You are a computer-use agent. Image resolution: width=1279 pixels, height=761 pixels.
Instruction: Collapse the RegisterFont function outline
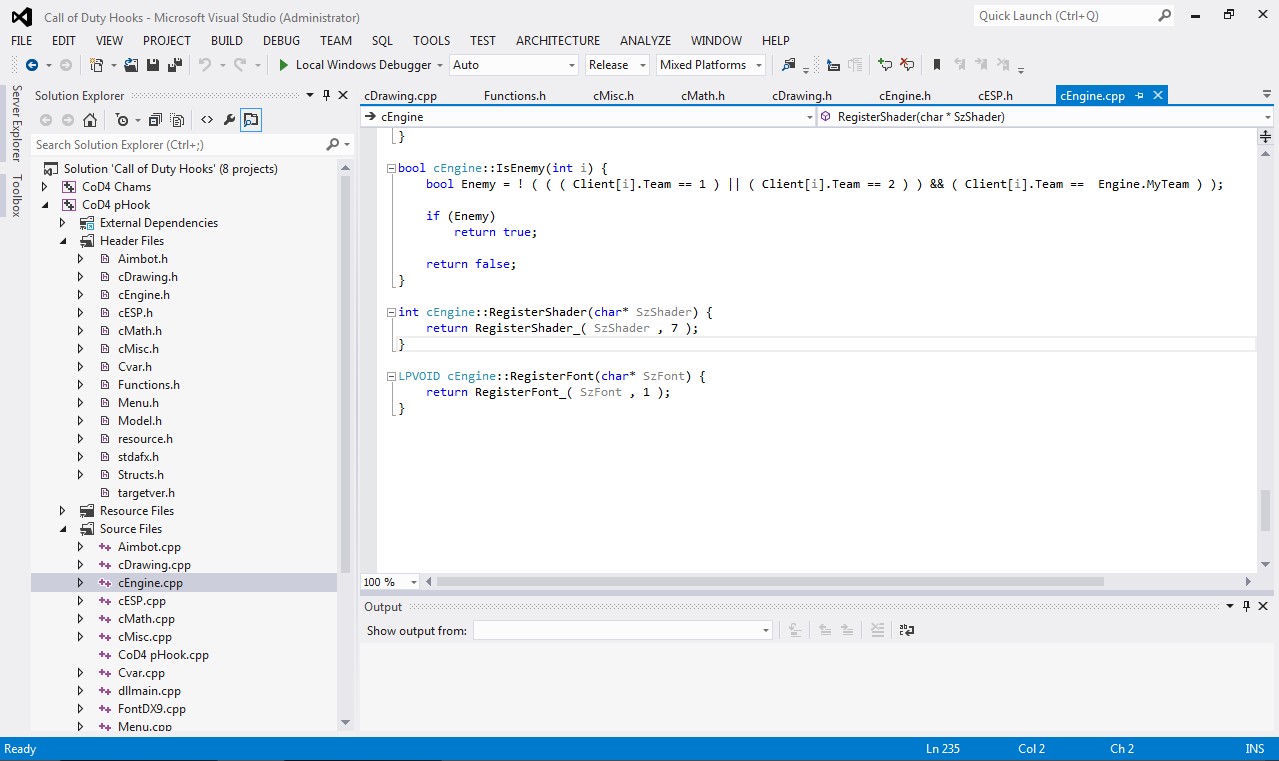pos(390,376)
